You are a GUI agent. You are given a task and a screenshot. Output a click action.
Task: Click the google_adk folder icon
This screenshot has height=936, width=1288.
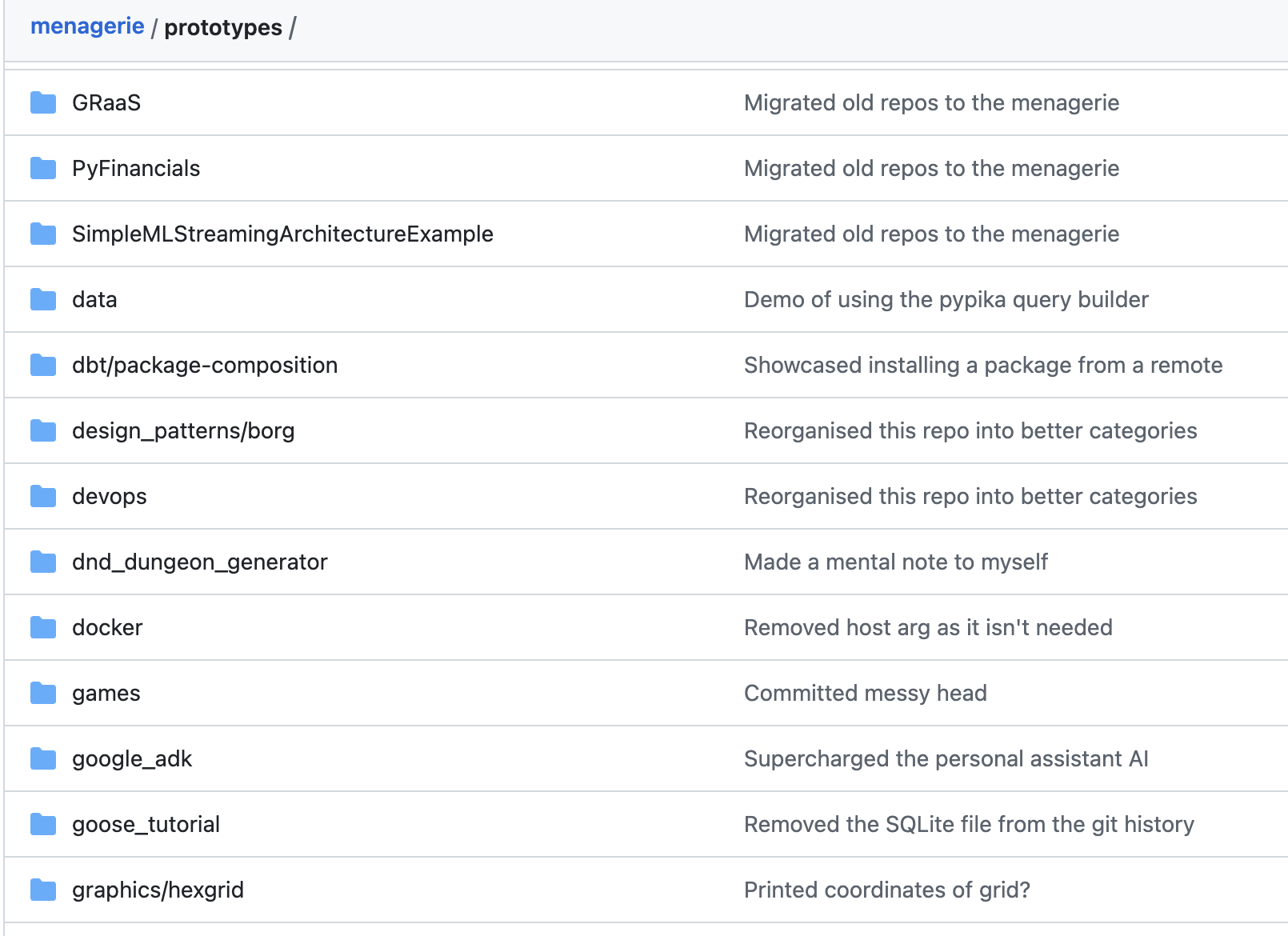click(x=43, y=759)
